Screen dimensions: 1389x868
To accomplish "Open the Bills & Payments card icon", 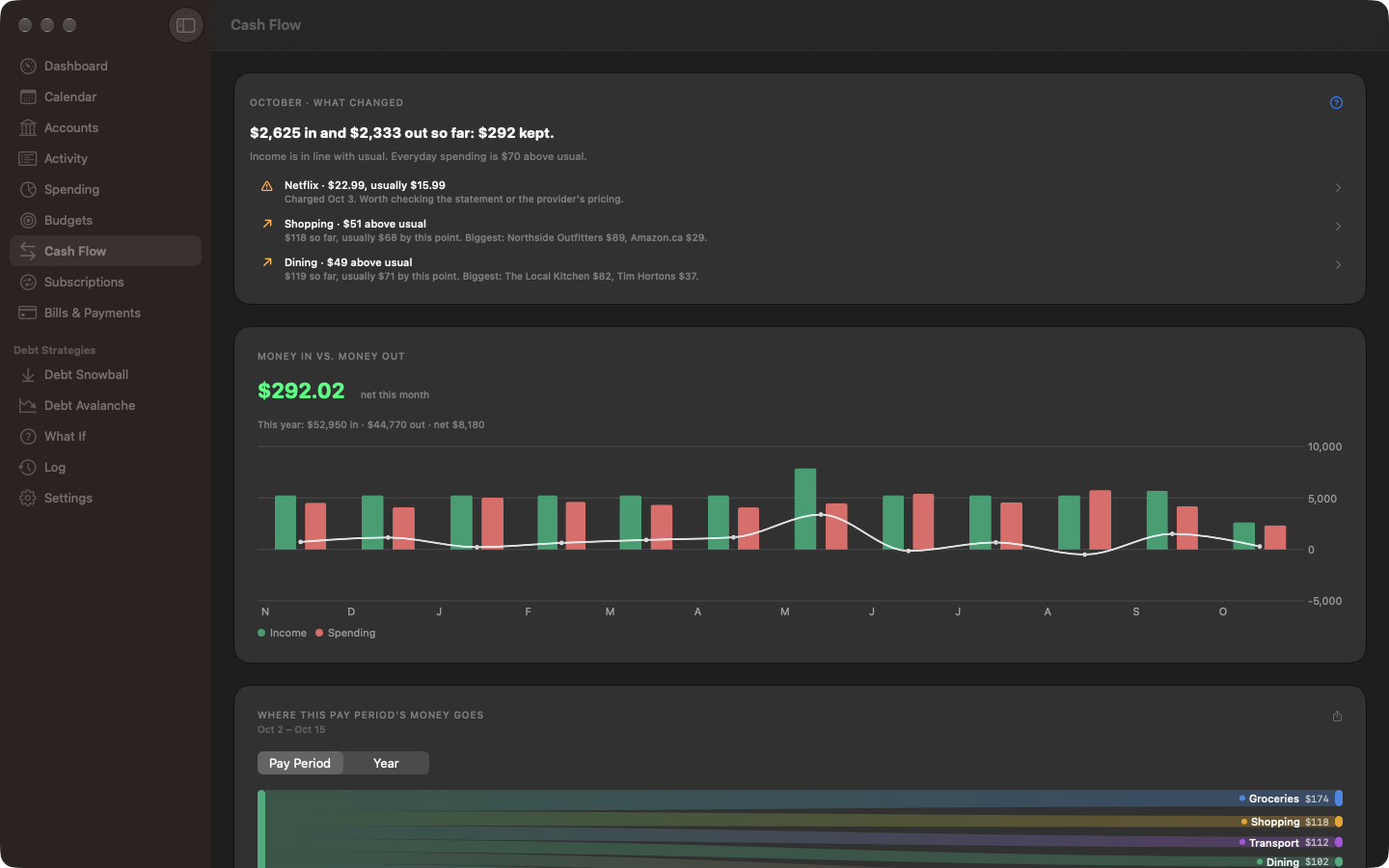I will 28,312.
